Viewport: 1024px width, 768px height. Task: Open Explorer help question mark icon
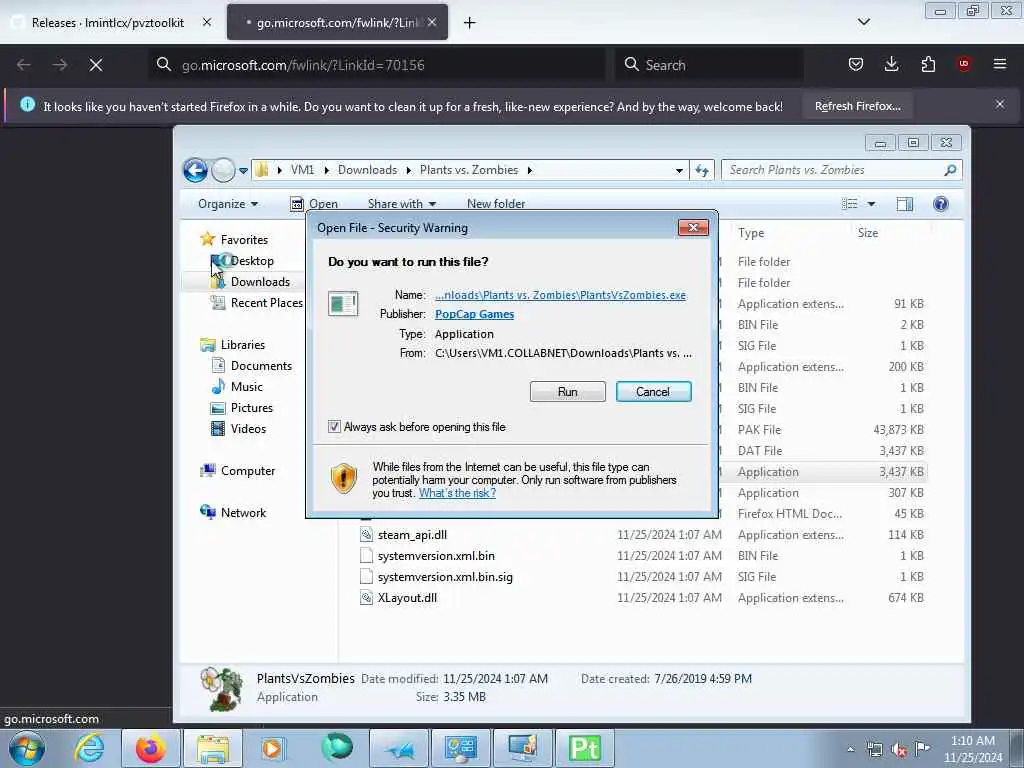(940, 204)
